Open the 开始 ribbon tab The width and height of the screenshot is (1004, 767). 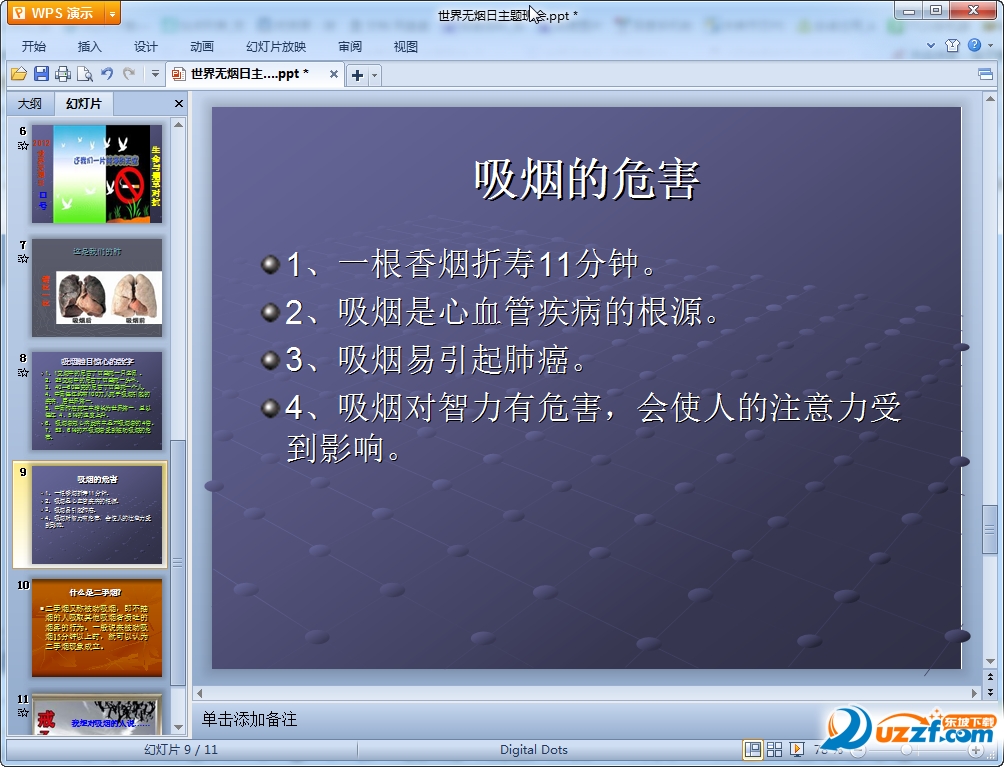33,47
